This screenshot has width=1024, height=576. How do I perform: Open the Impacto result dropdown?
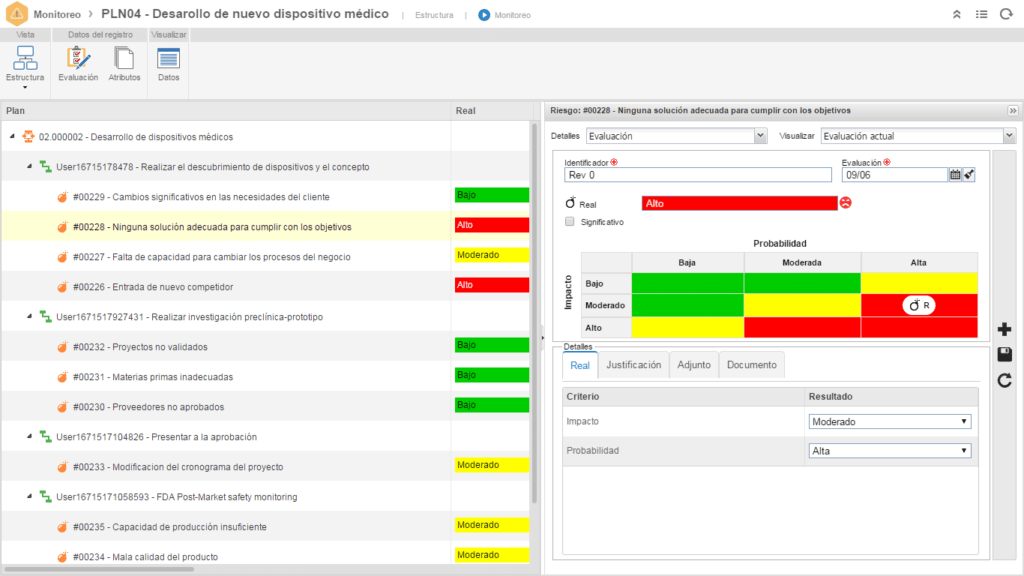[889, 422]
